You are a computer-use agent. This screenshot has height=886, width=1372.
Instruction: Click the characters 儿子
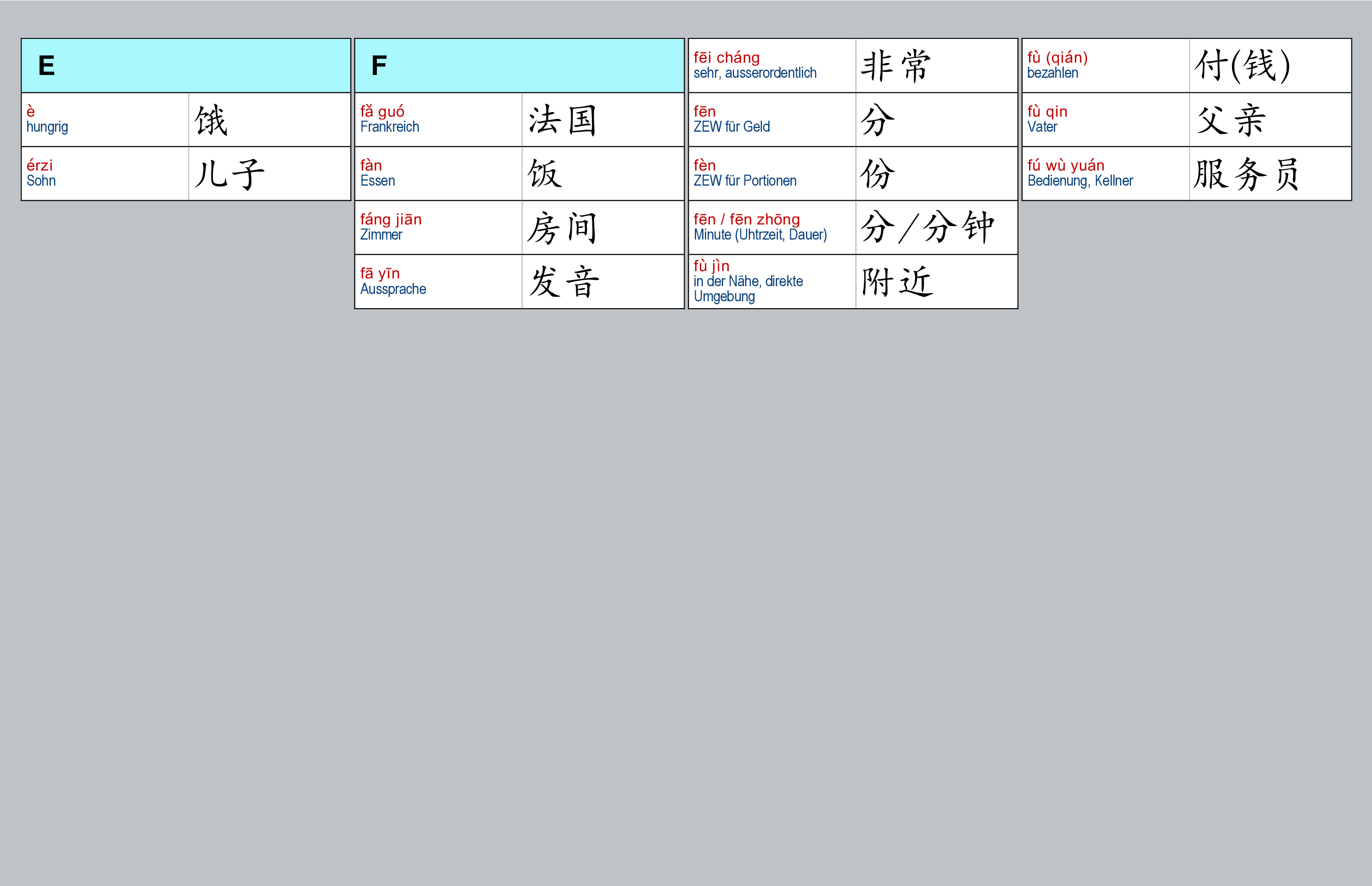tap(229, 174)
